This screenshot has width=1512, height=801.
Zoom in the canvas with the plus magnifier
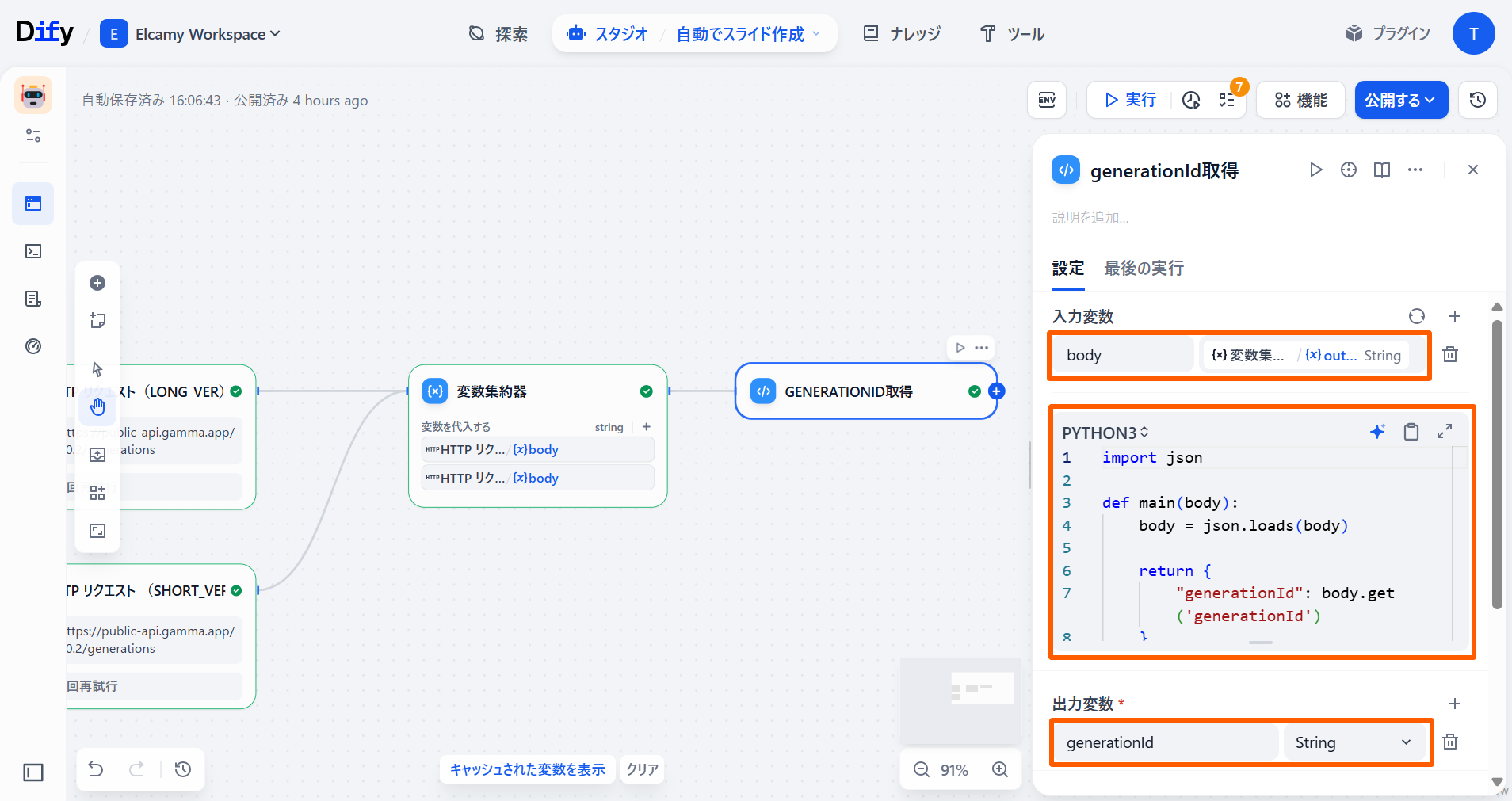[1000, 769]
